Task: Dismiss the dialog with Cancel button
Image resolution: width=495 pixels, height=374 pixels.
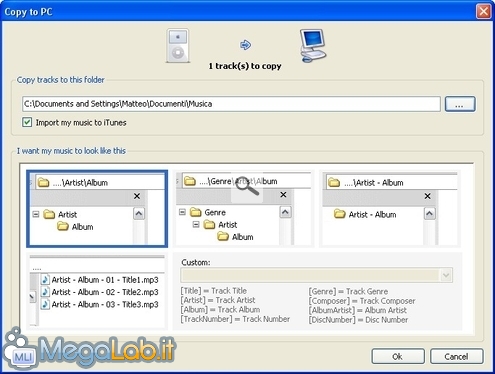Action: (456, 357)
